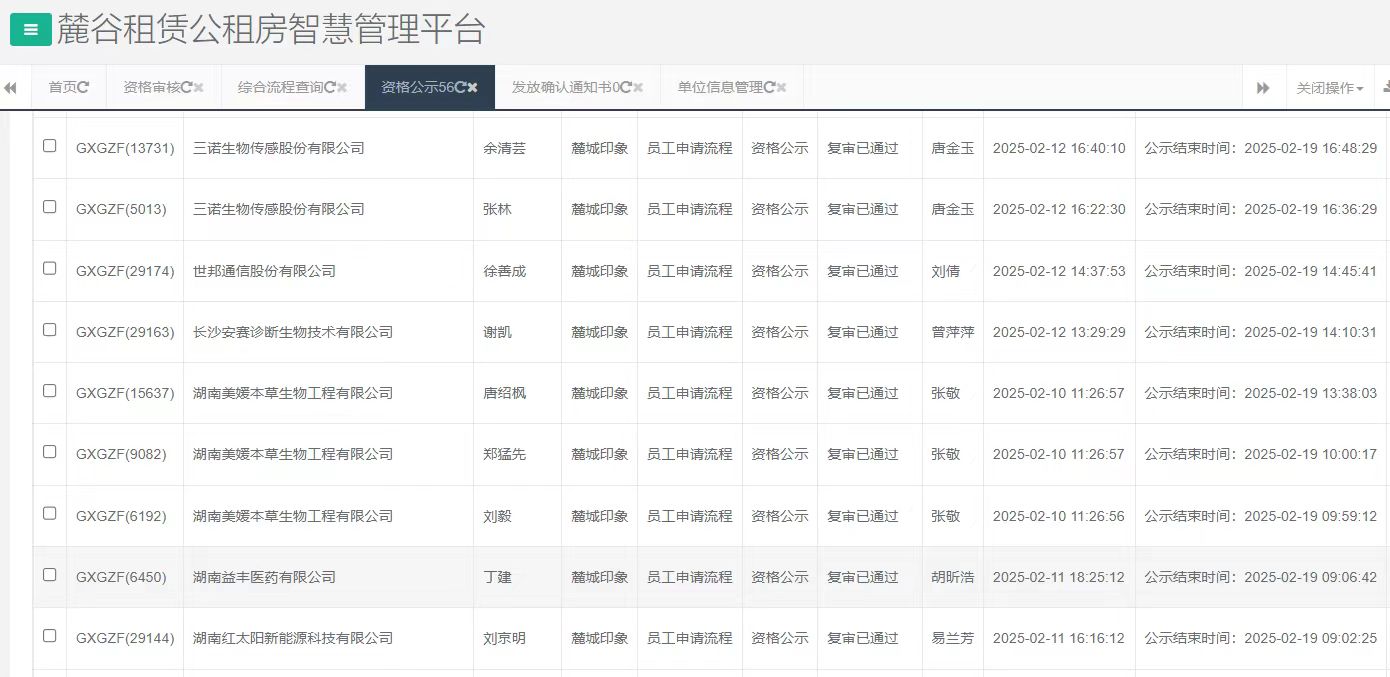Click the left double-arrow tab scroll icon
This screenshot has height=677, width=1390.
click(x=10, y=87)
